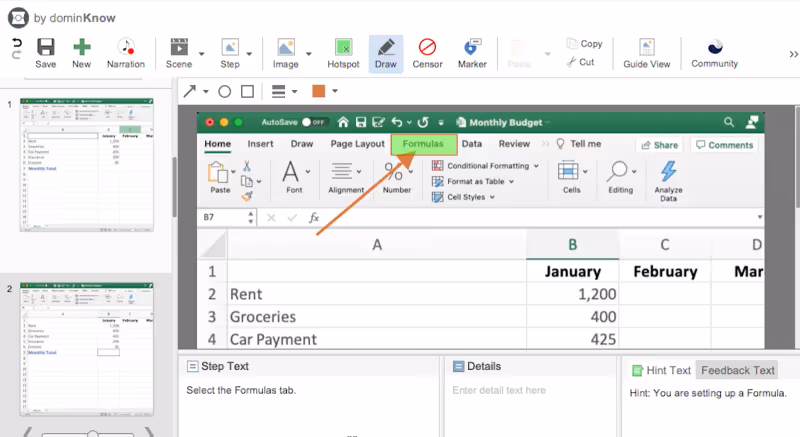
Task: Adjust the thumbnail zoom slider
Action: 92,434
